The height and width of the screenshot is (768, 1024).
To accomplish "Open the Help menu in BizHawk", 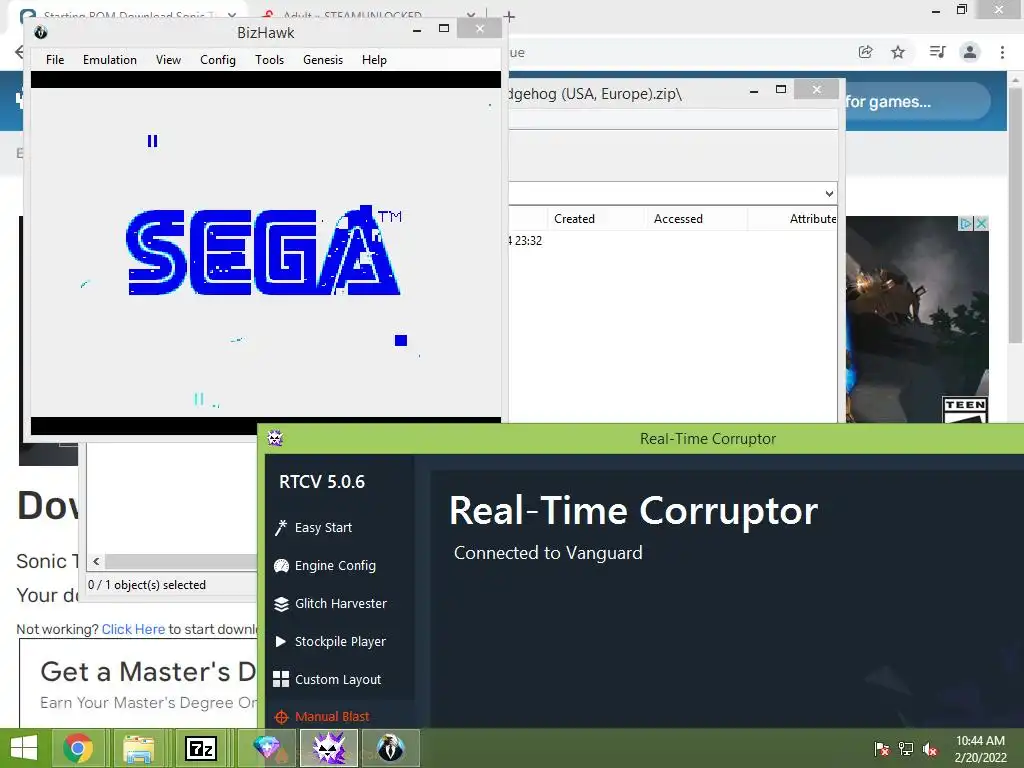I will point(374,59).
